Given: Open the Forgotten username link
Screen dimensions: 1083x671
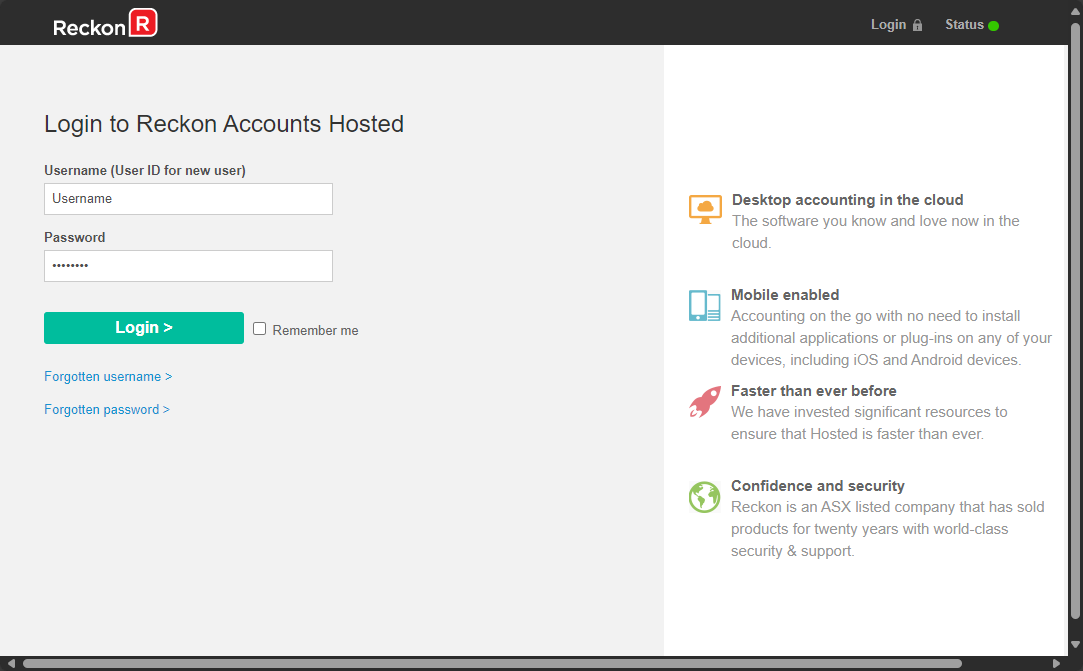Looking at the screenshot, I should 108,377.
